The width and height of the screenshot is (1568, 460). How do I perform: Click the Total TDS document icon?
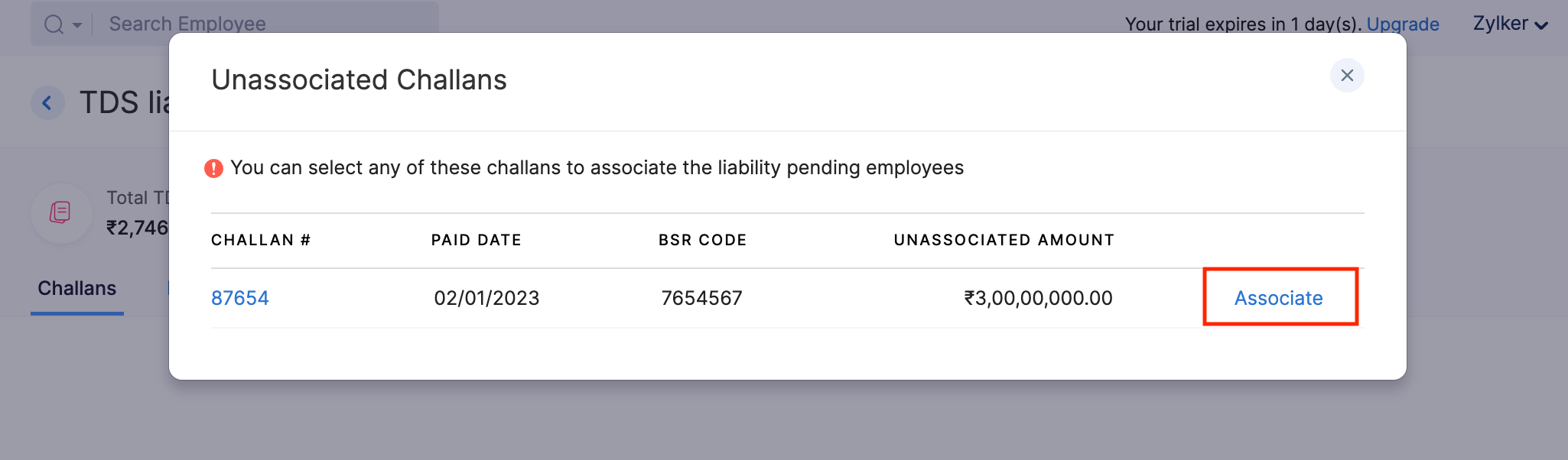60,212
